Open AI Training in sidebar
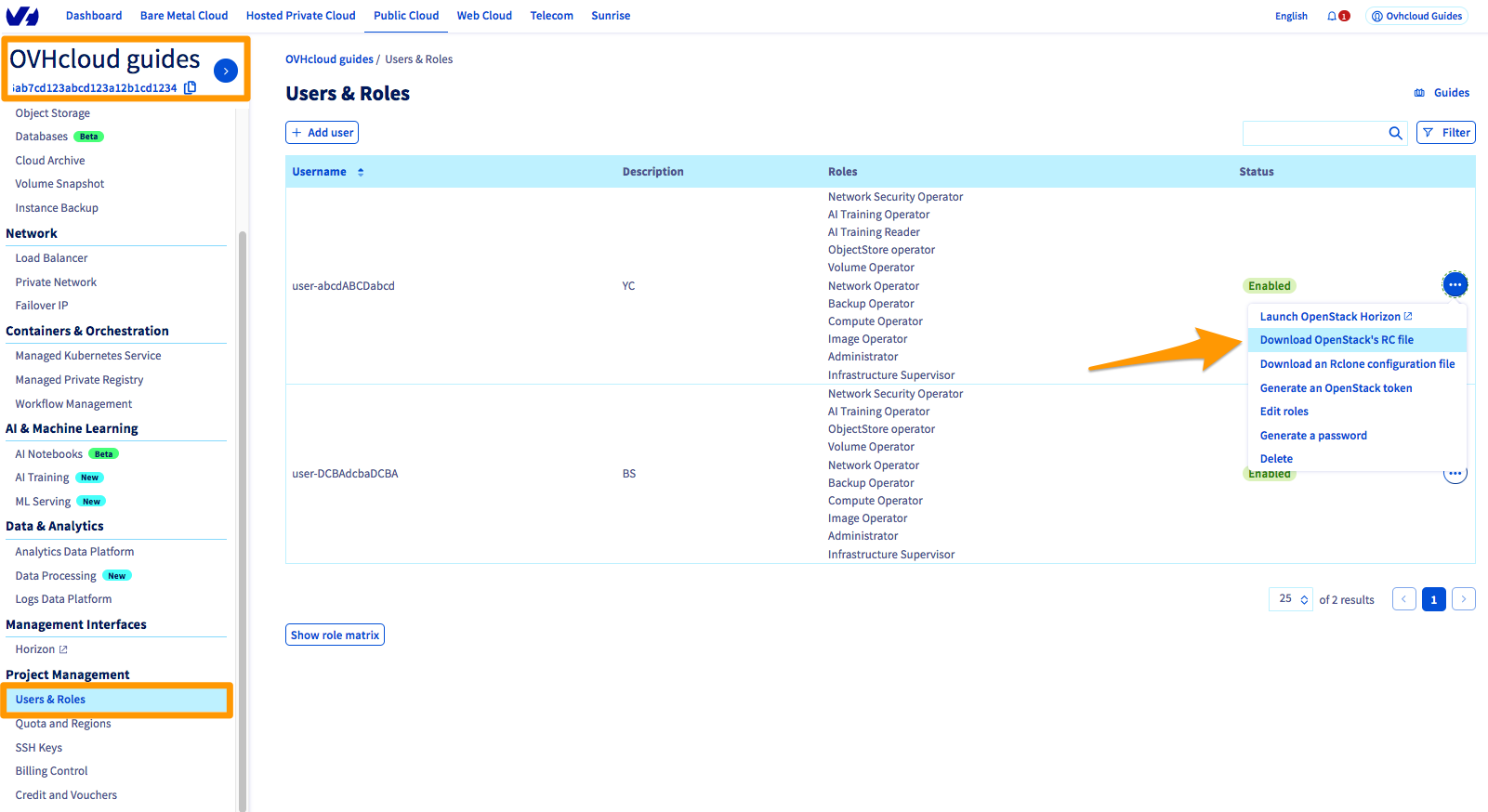1488x812 pixels. 42,478
